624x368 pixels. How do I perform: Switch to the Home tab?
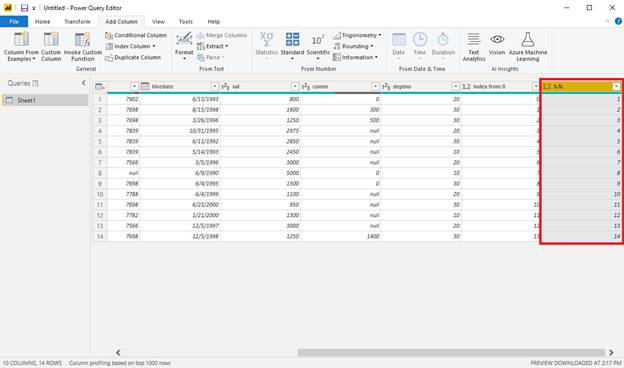[43, 21]
